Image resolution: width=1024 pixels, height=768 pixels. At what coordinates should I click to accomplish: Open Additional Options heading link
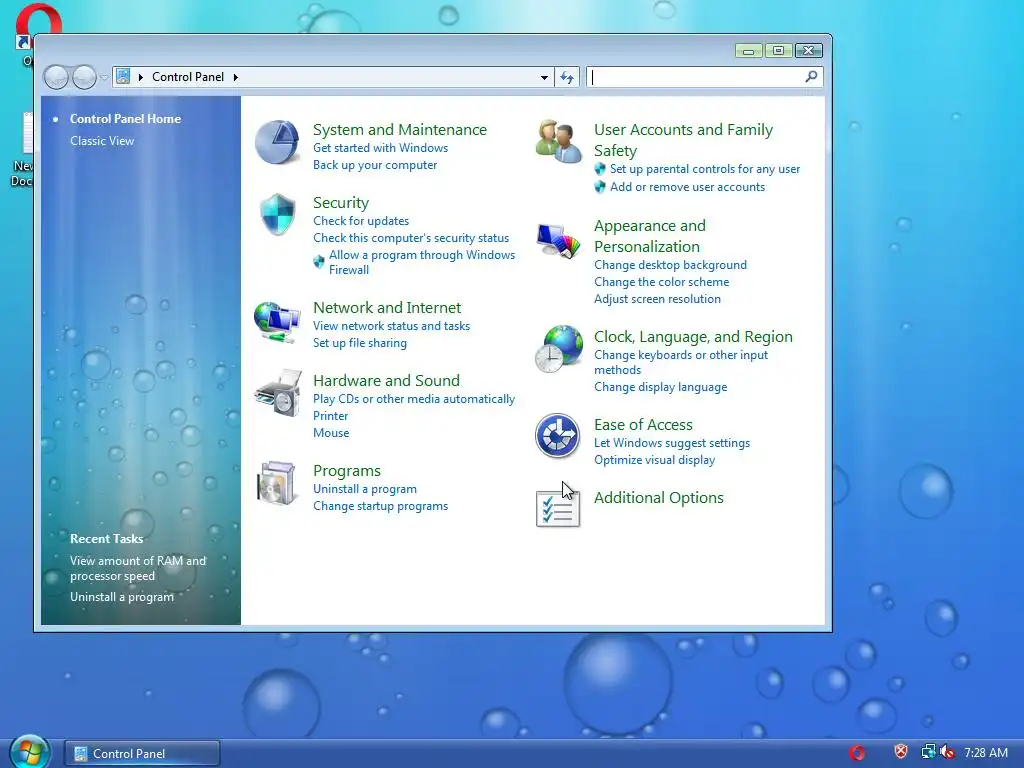658,497
